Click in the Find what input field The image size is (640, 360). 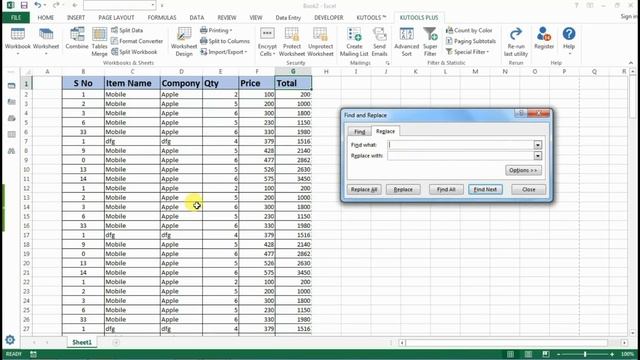point(461,145)
